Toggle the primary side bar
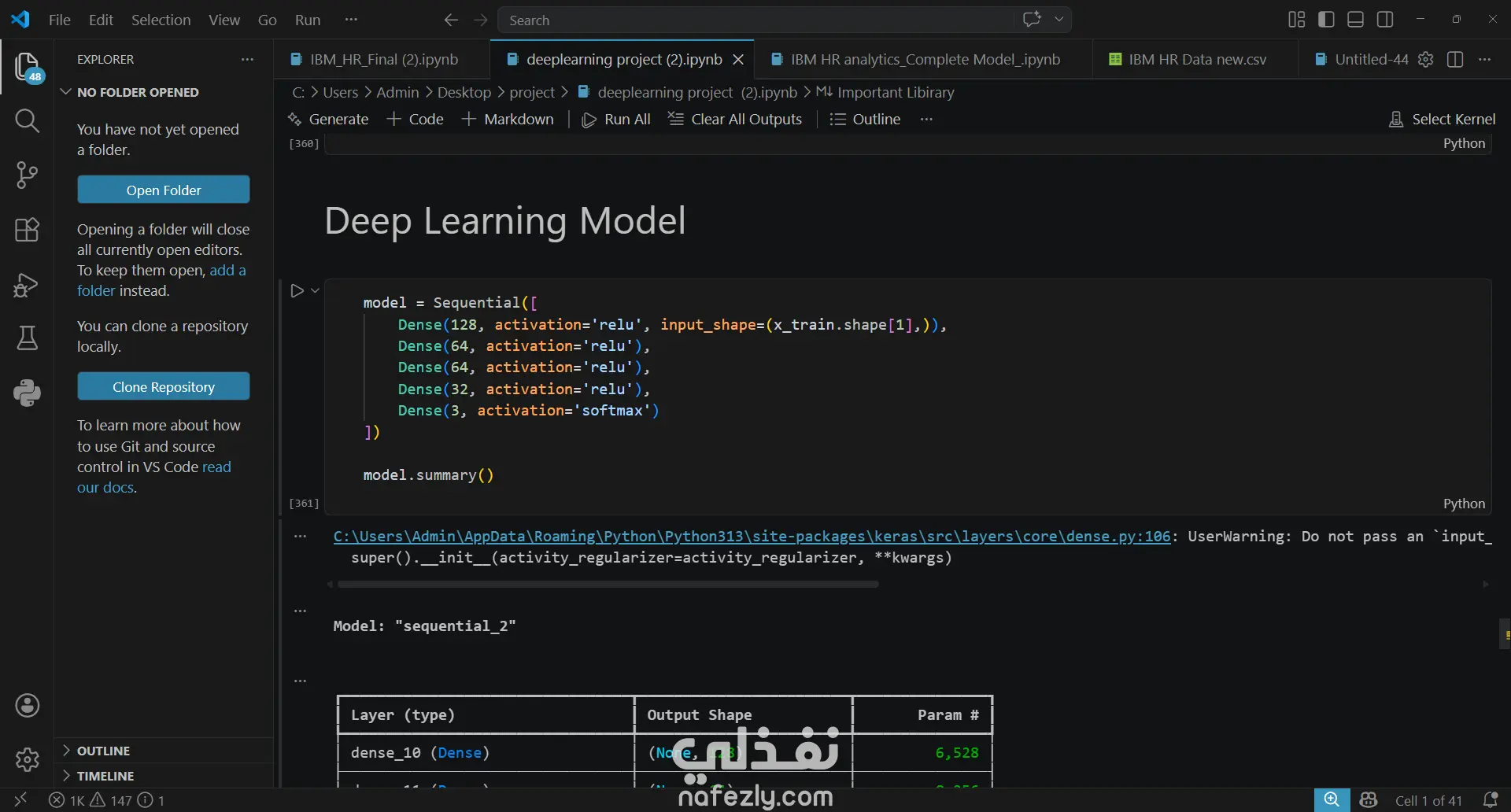Screen dimensions: 1511x812 (1326, 19)
